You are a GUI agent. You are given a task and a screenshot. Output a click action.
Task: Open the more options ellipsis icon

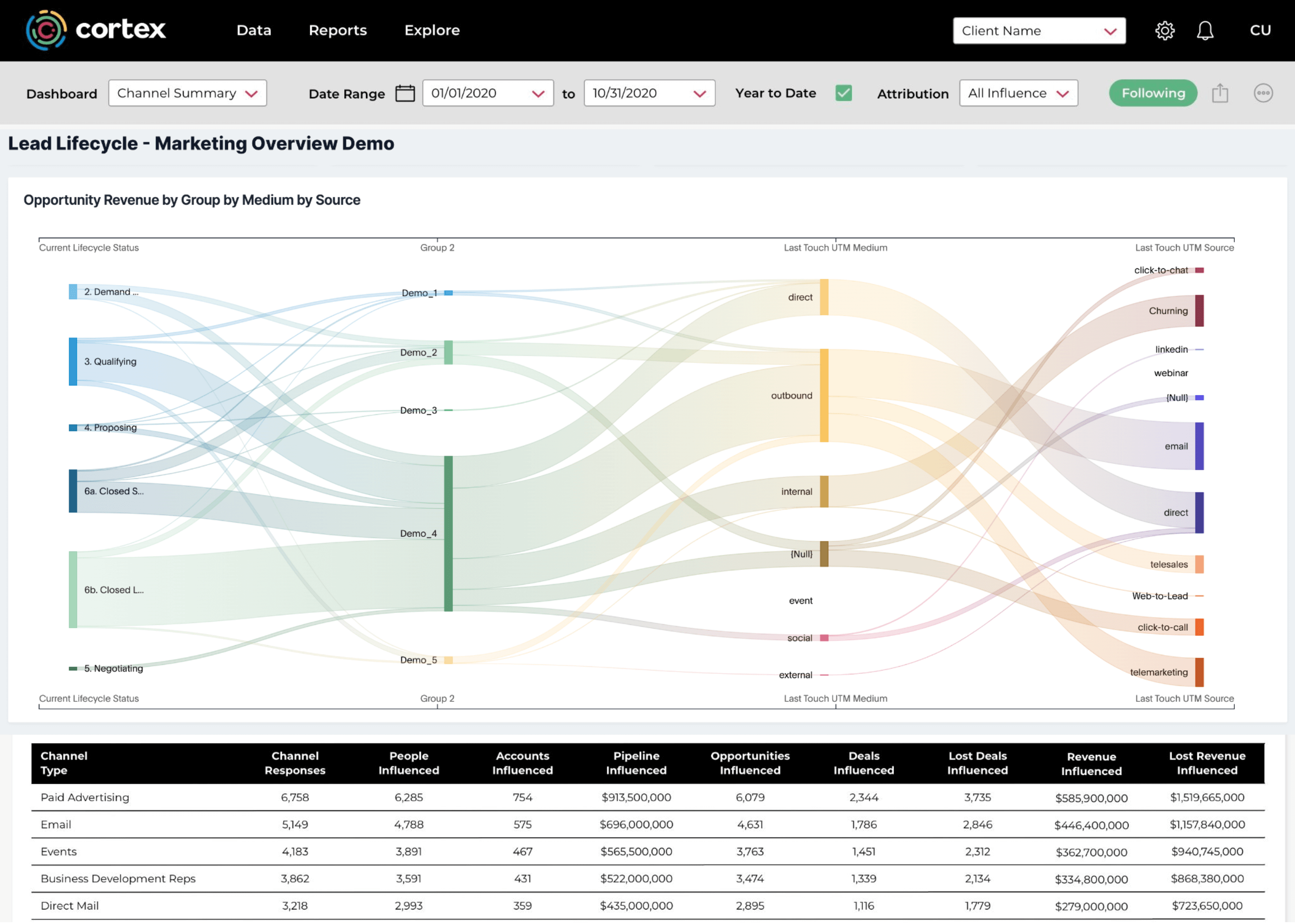1263,93
